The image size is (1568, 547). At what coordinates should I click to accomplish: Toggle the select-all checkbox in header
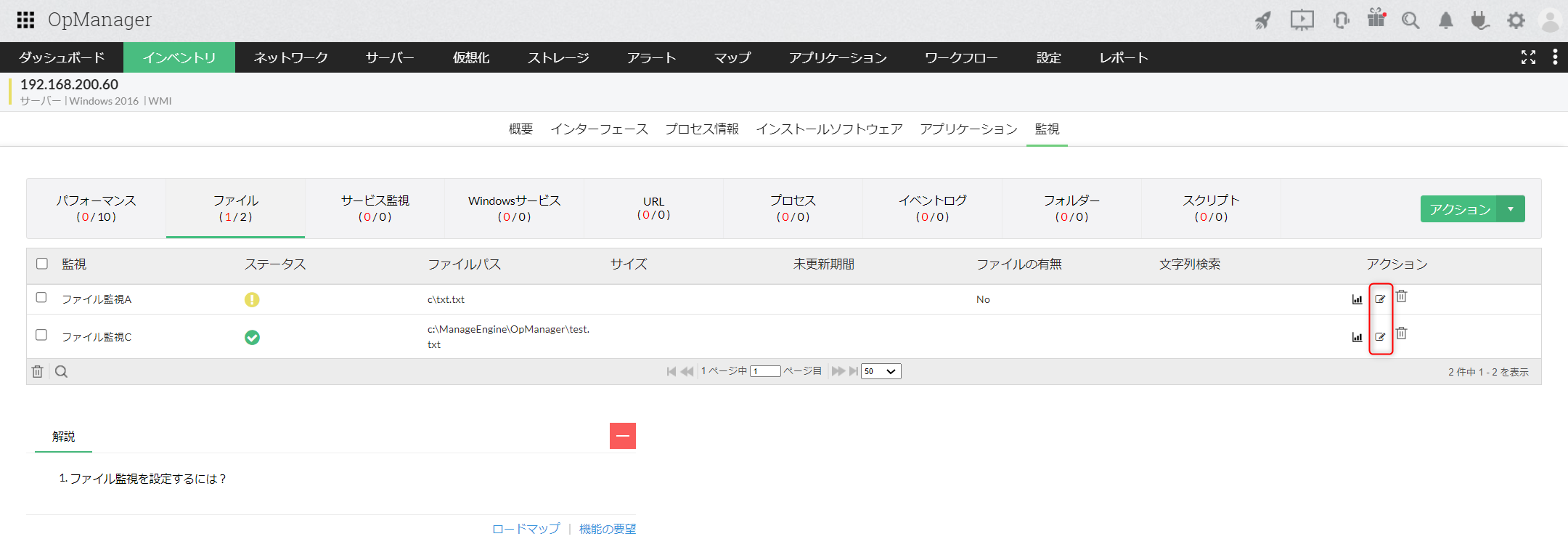(x=42, y=264)
